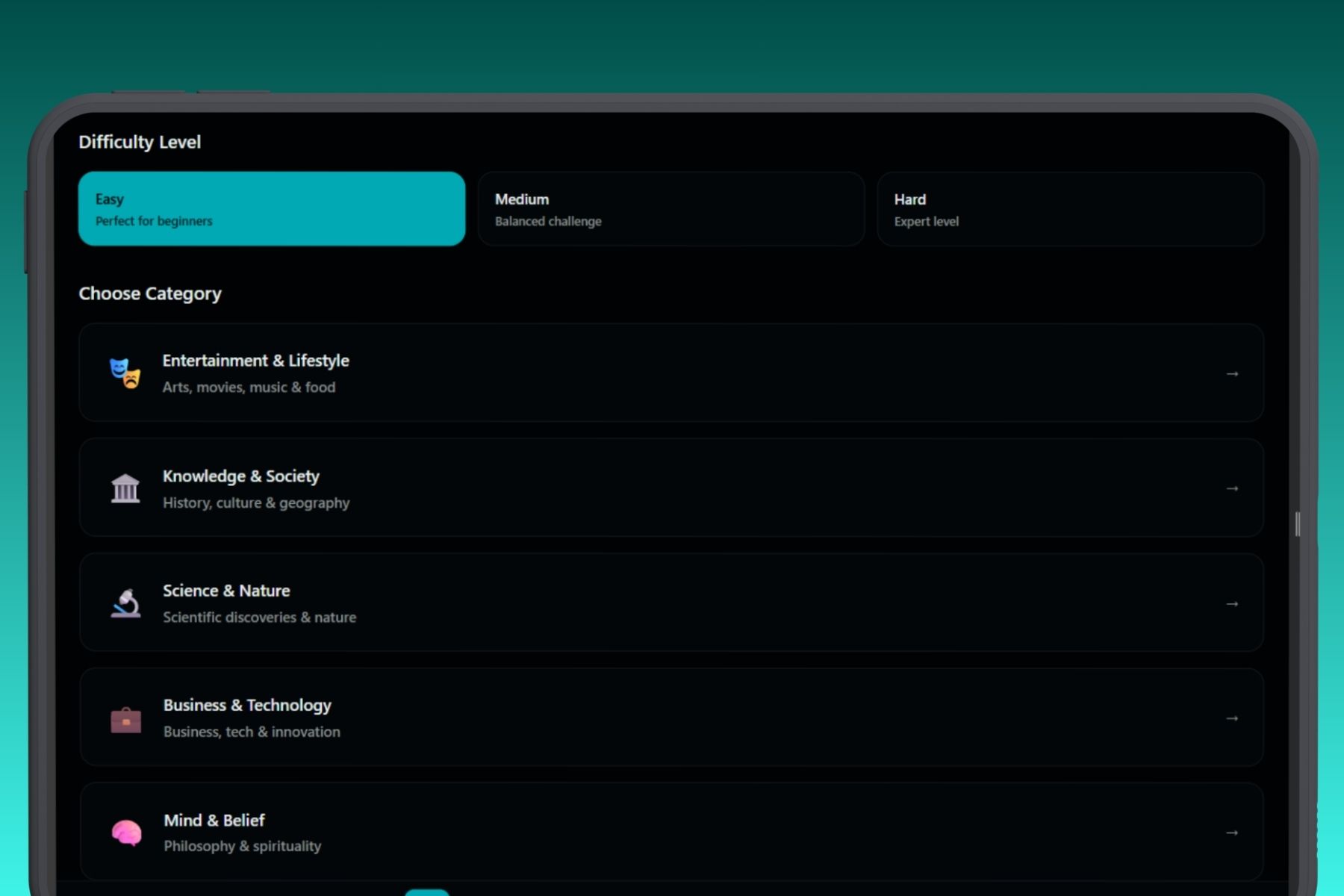
Task: Tap the arrow beside Mind & Belief
Action: pos(1232,833)
